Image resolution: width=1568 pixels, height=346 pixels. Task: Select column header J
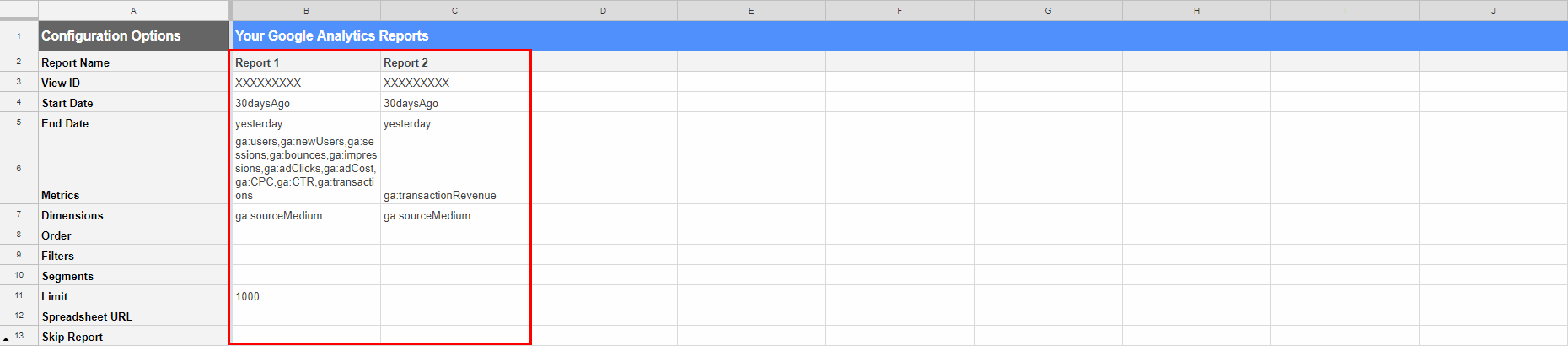(1493, 10)
